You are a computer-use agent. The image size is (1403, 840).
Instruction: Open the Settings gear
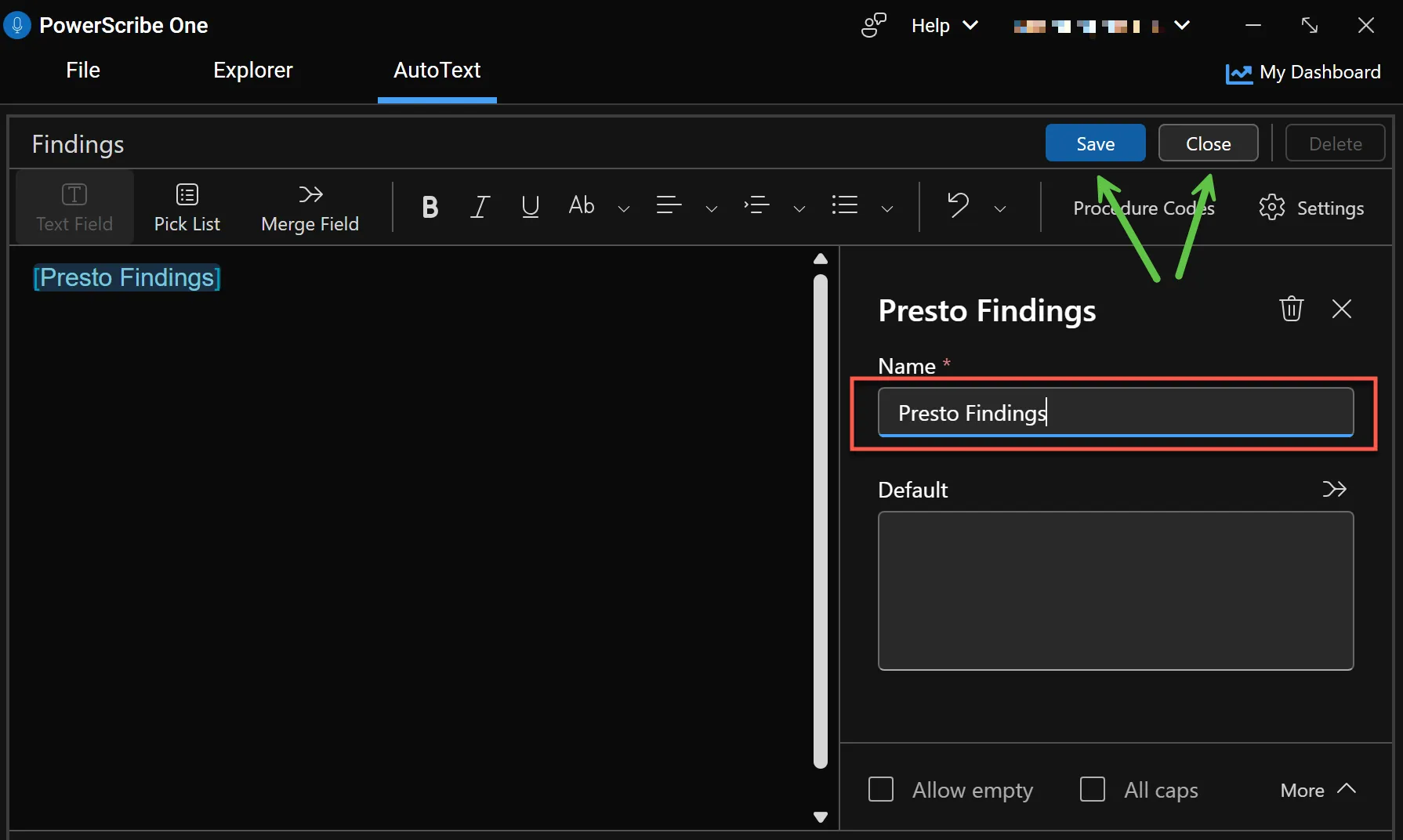tap(1311, 208)
